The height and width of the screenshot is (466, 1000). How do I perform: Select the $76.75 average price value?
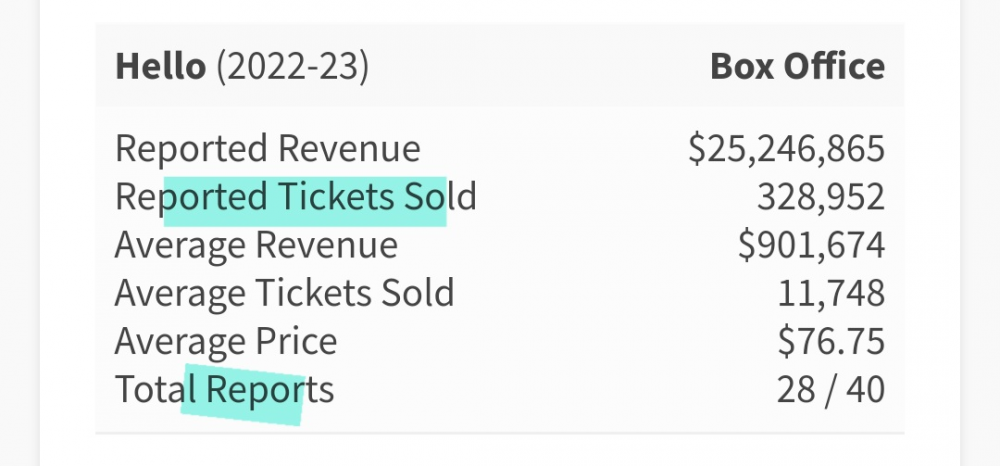click(x=831, y=341)
